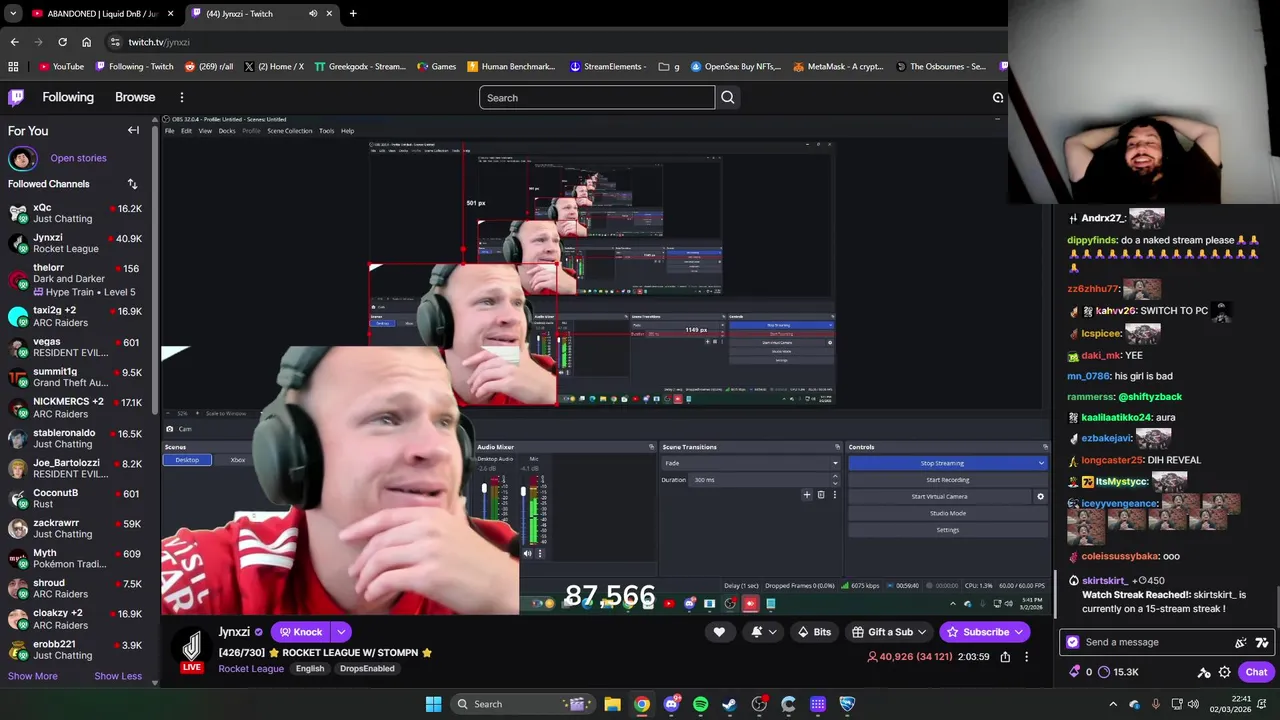Click the party popper icon in chat box
This screenshot has height=720, width=1280.
[x=1241, y=642]
